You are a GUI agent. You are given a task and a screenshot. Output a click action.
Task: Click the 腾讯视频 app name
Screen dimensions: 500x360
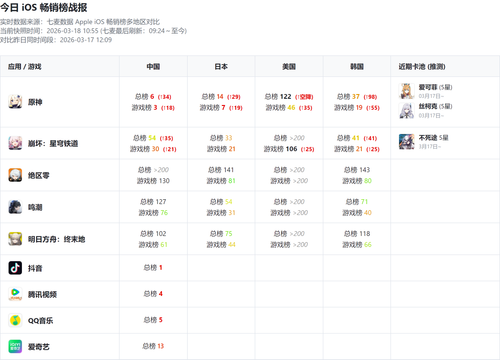coord(42,294)
